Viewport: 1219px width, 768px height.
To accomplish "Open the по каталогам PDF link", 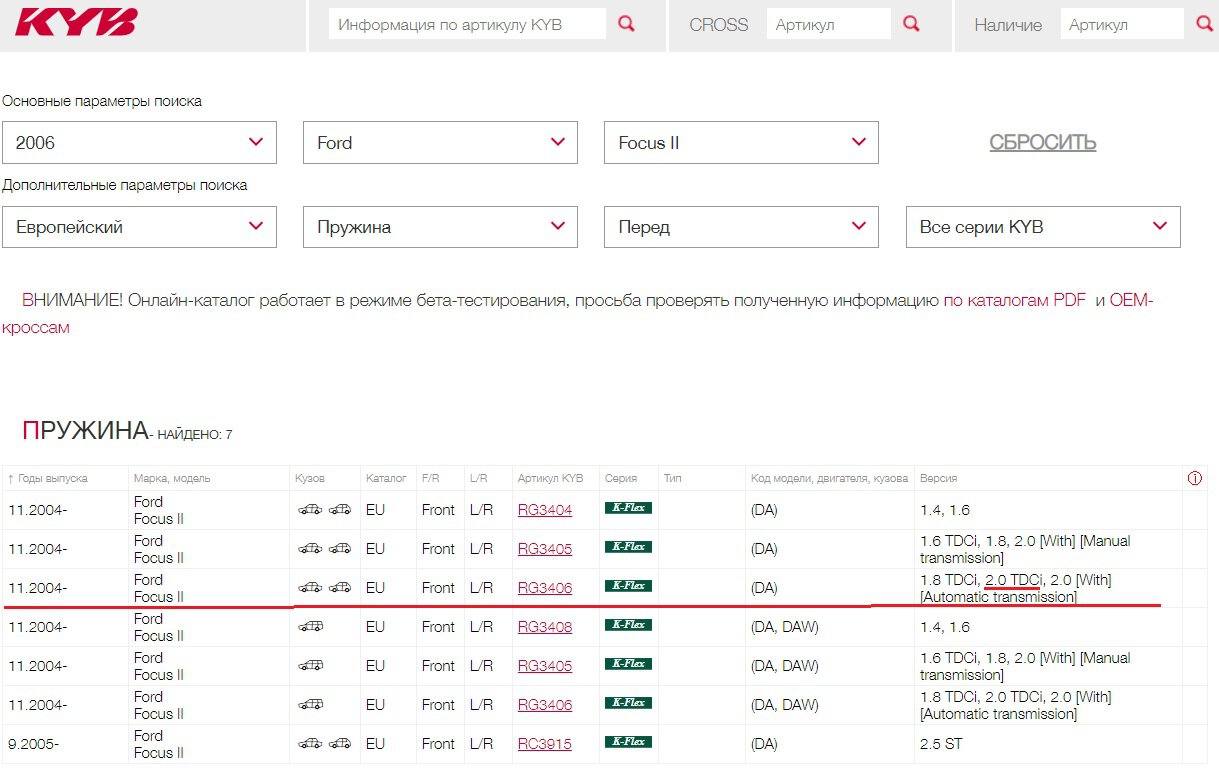I will pyautogui.click(x=1014, y=300).
